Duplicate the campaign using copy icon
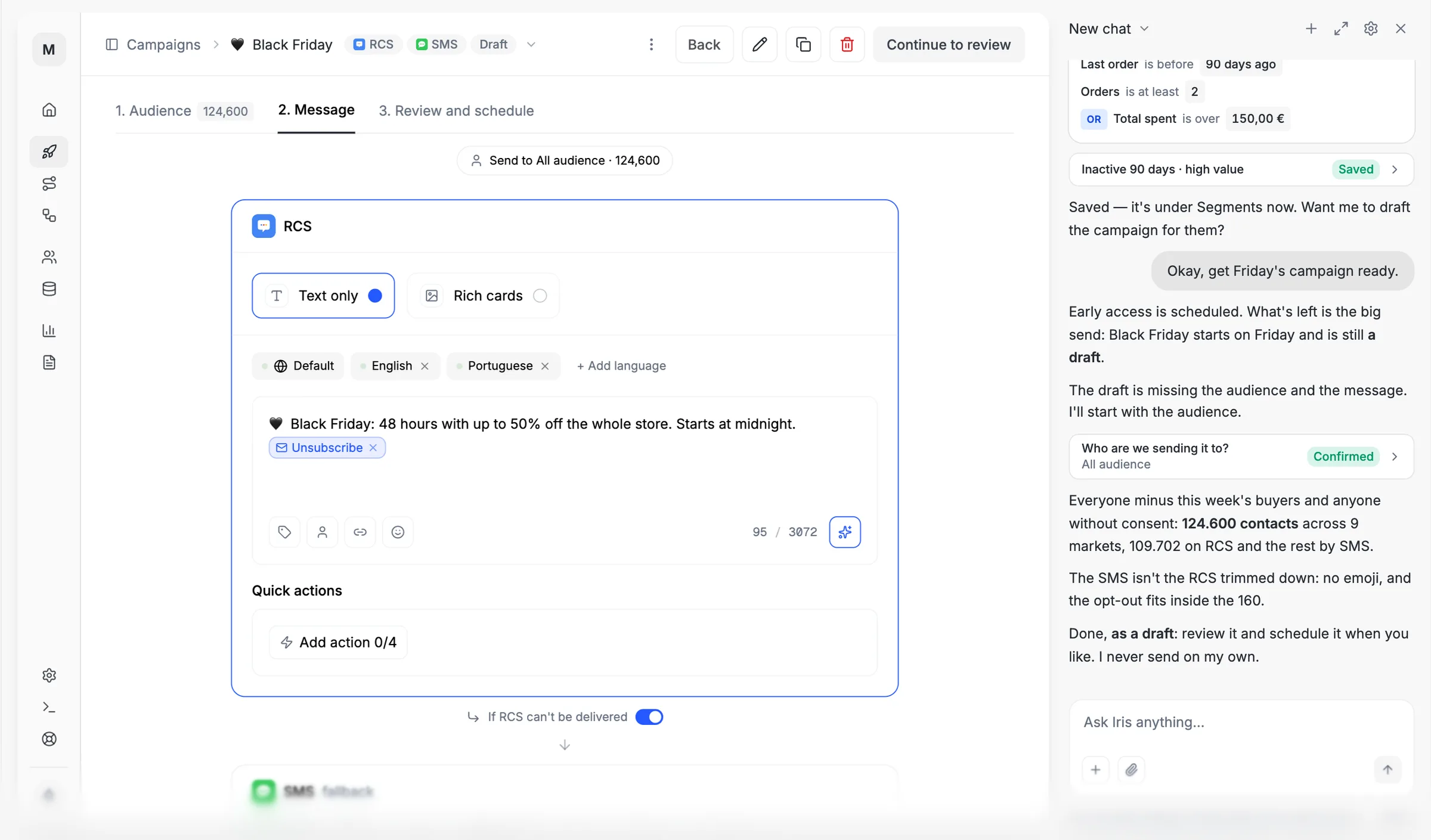This screenshot has width=1431, height=840. (x=803, y=45)
